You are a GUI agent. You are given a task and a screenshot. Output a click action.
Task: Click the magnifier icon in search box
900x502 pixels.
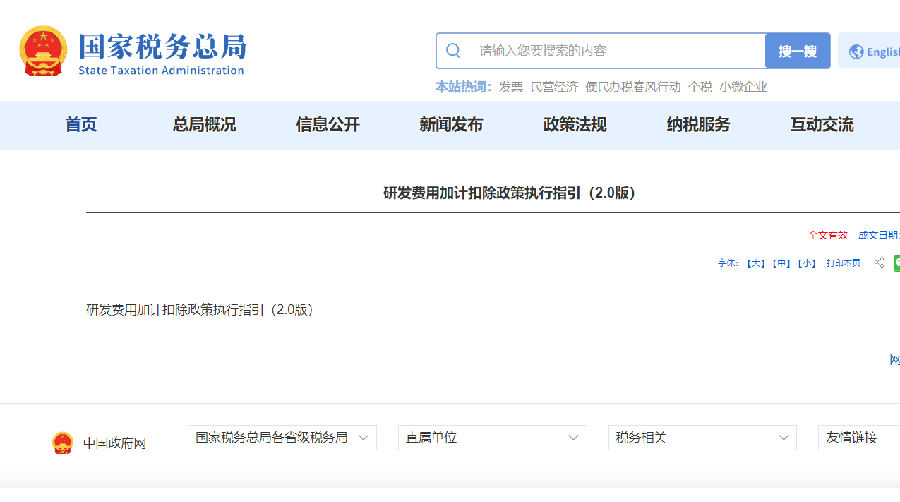point(454,51)
